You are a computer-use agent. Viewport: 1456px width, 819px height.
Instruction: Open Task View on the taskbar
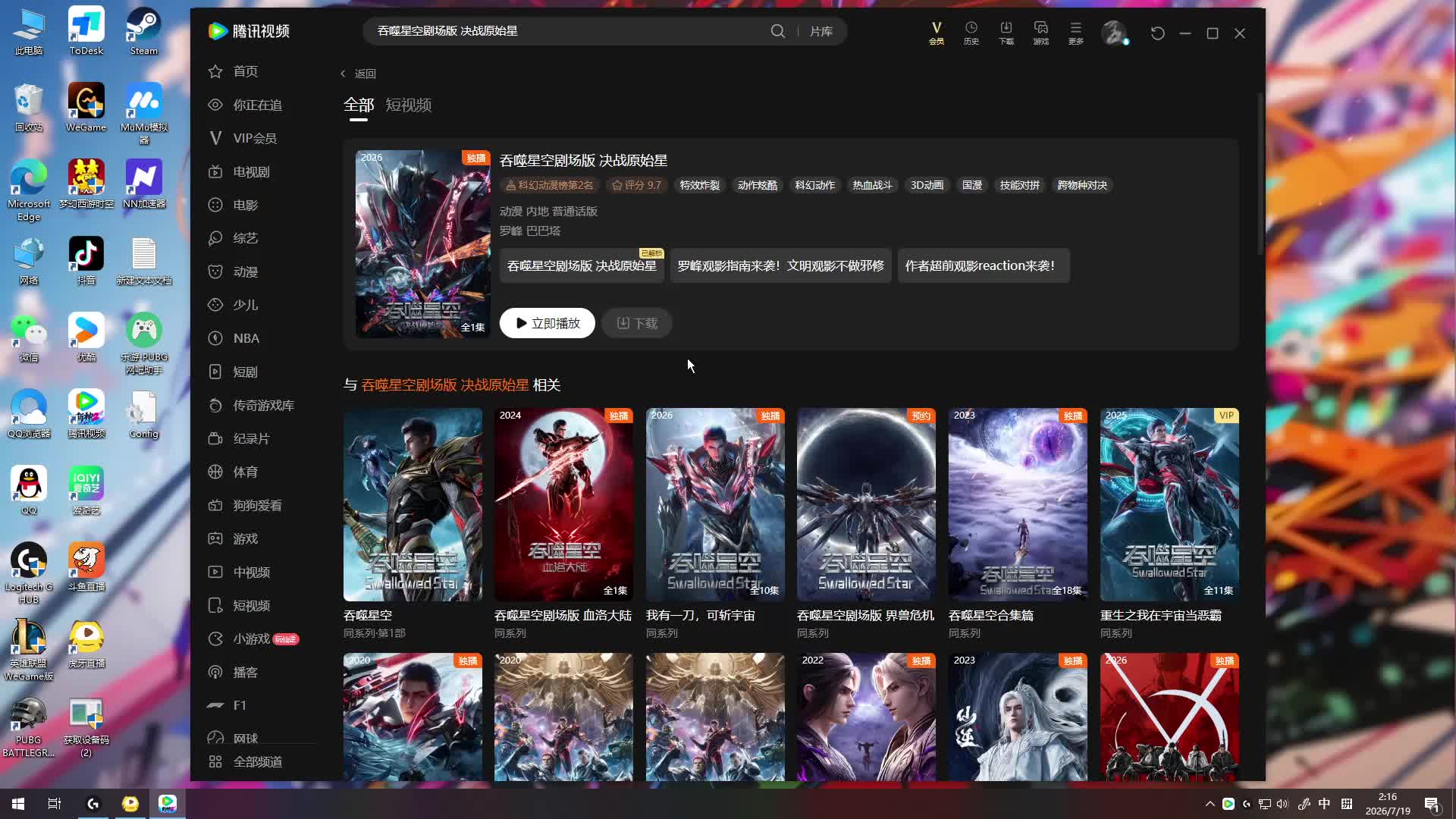[x=55, y=804]
